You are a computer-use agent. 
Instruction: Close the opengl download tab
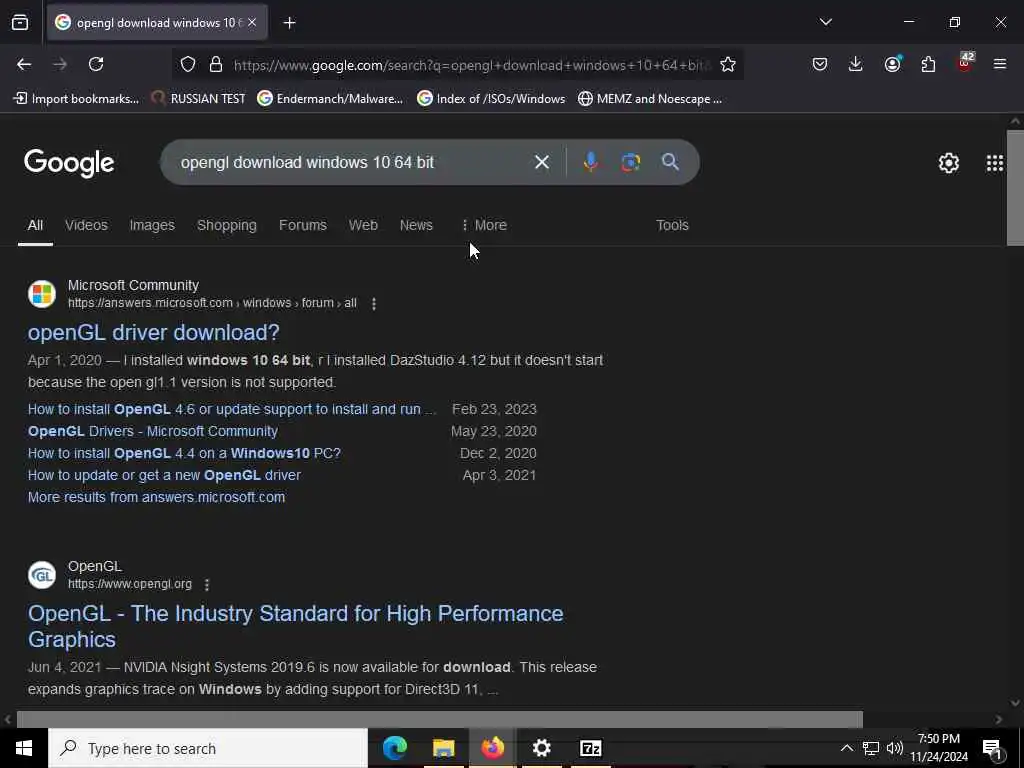click(x=252, y=23)
